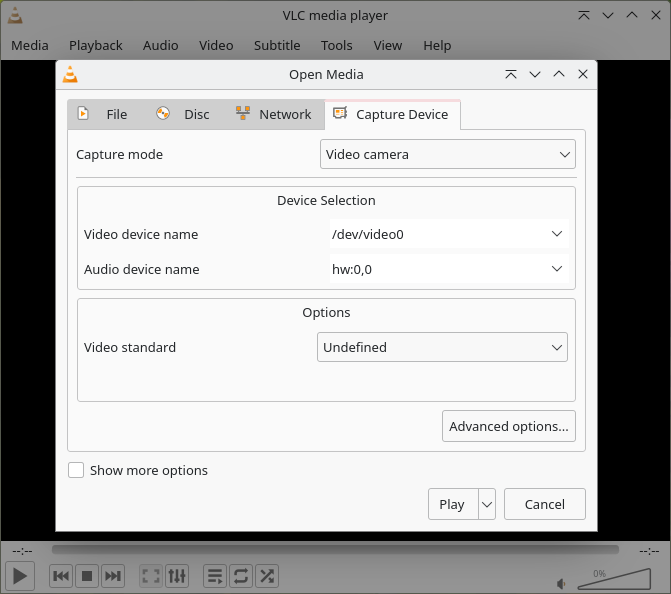Image resolution: width=671 pixels, height=594 pixels.
Task: Keep the Open Media dialog above others
Action: tap(511, 74)
